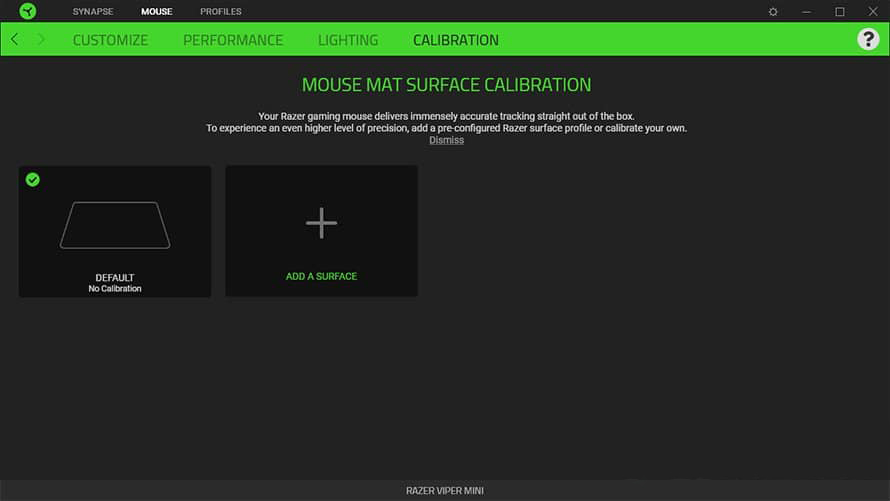This screenshot has width=890, height=501.
Task: Maximize the Razer Synapse window
Action: tap(839, 11)
